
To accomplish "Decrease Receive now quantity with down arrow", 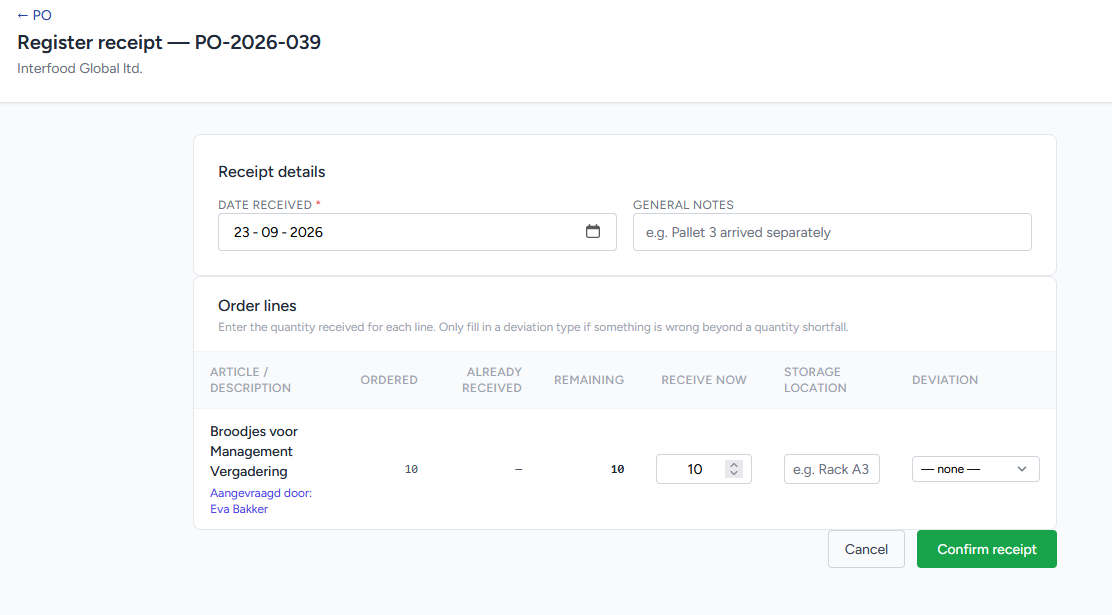I will point(734,473).
